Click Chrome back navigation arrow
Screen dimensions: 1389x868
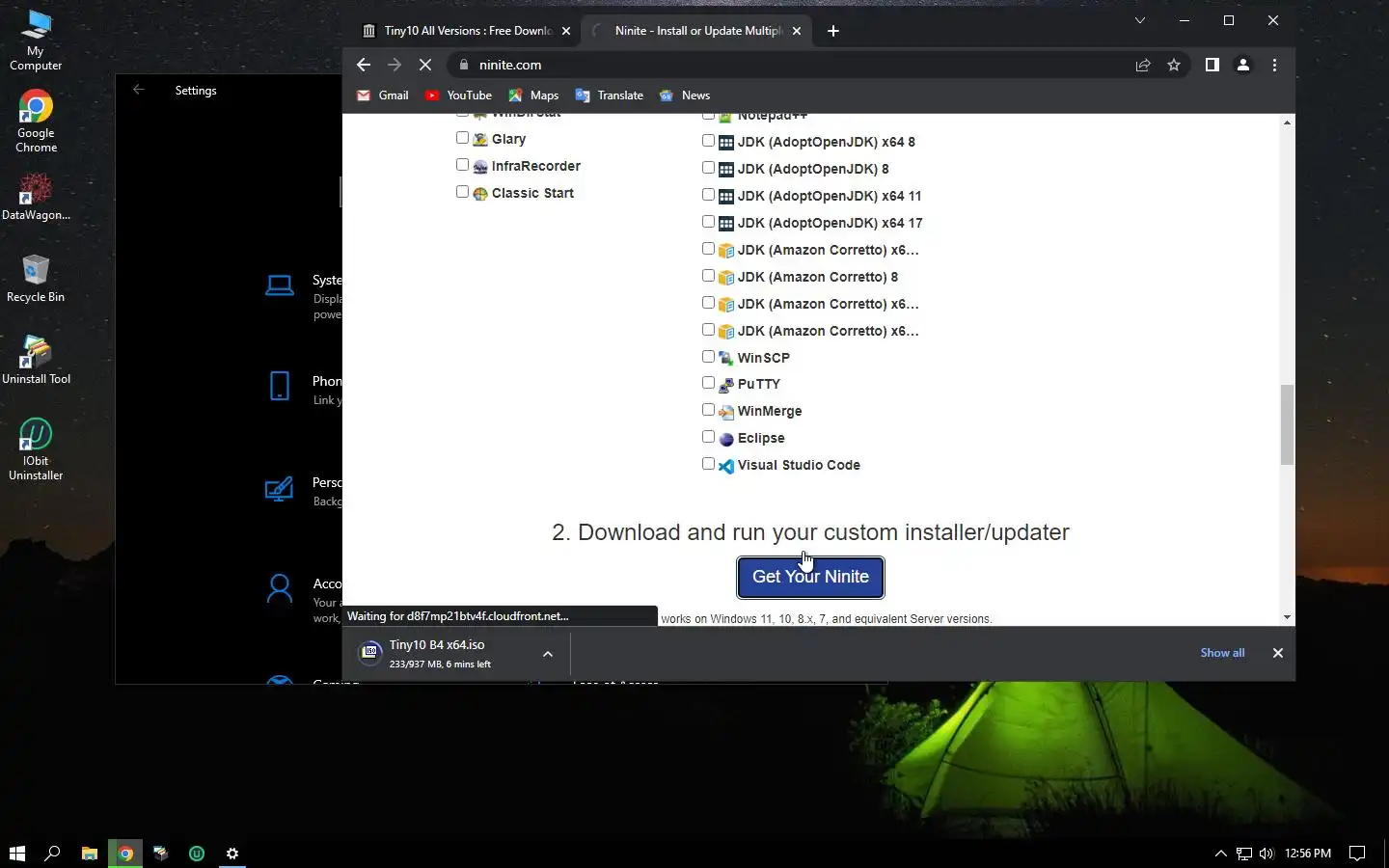coord(364,65)
